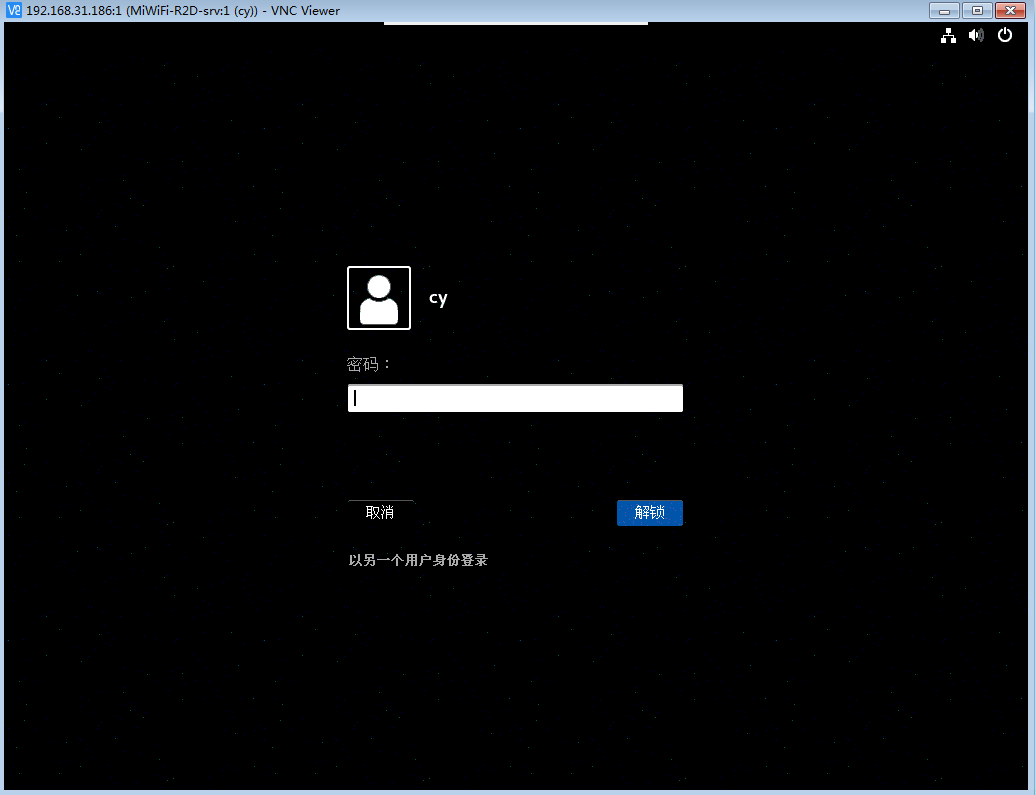
Task: Close the VNC Viewer window
Action: (1010, 11)
